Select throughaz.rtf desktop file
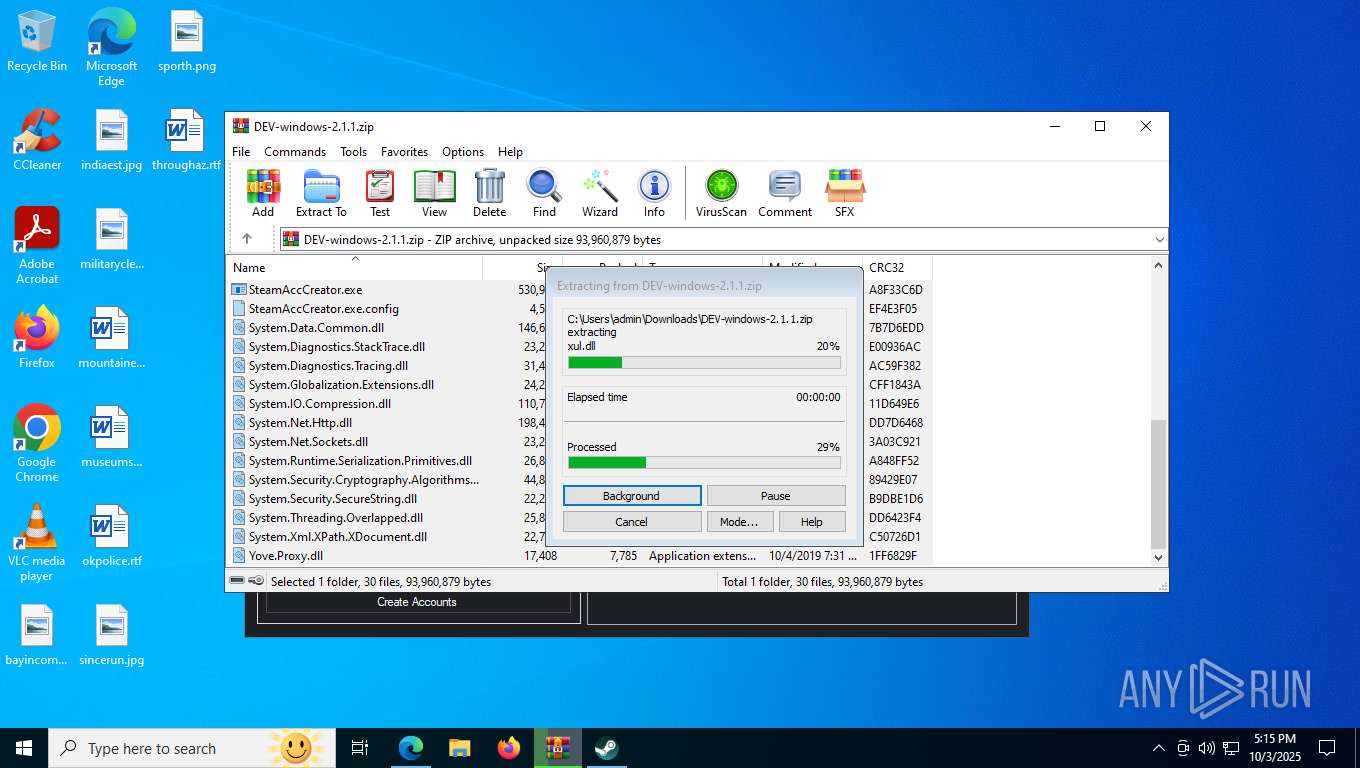The image size is (1360, 768). 186,140
